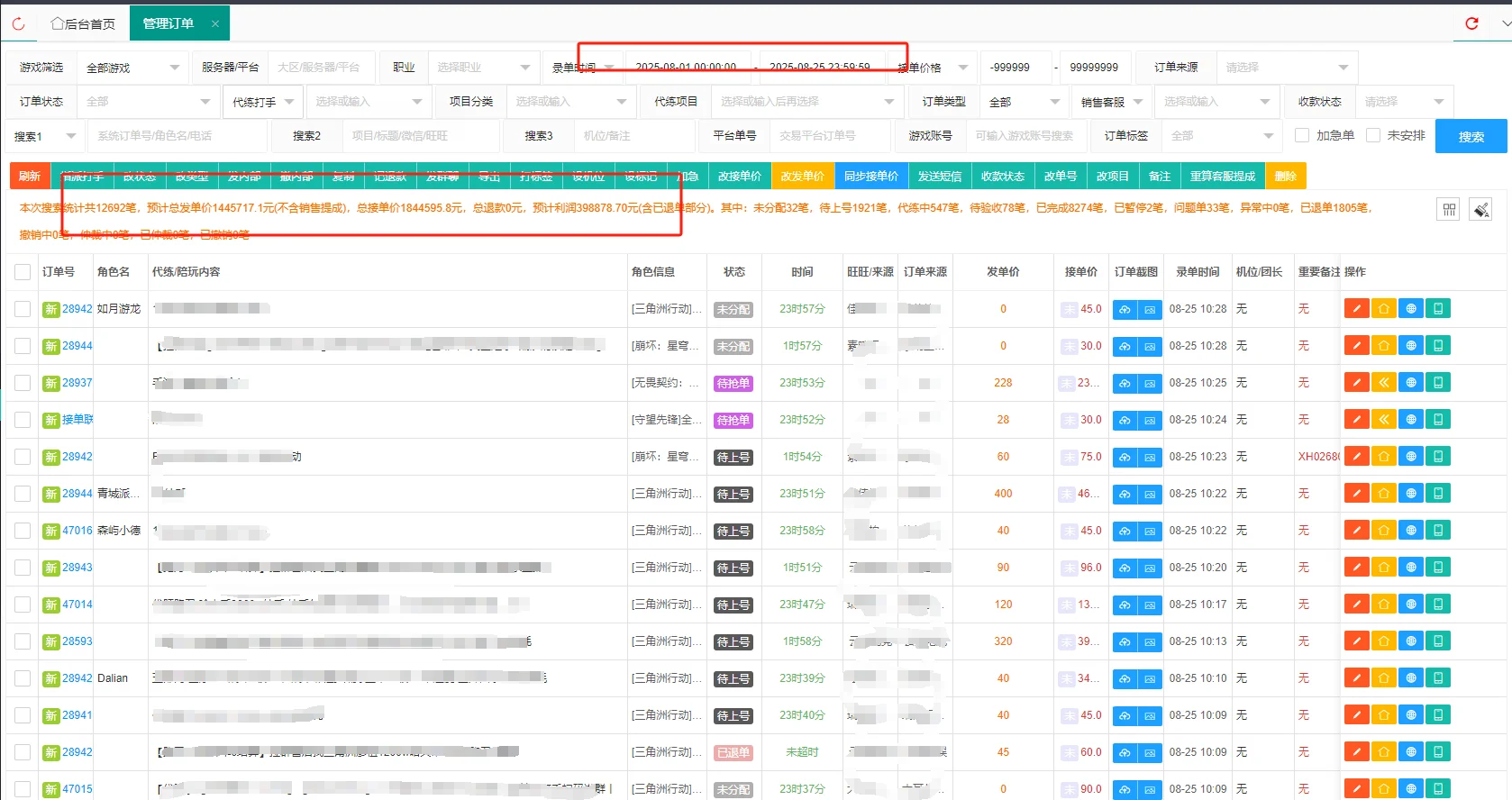The width and height of the screenshot is (1512, 800).
Task: Click the 改单号 button
Action: pyautogui.click(x=1061, y=176)
